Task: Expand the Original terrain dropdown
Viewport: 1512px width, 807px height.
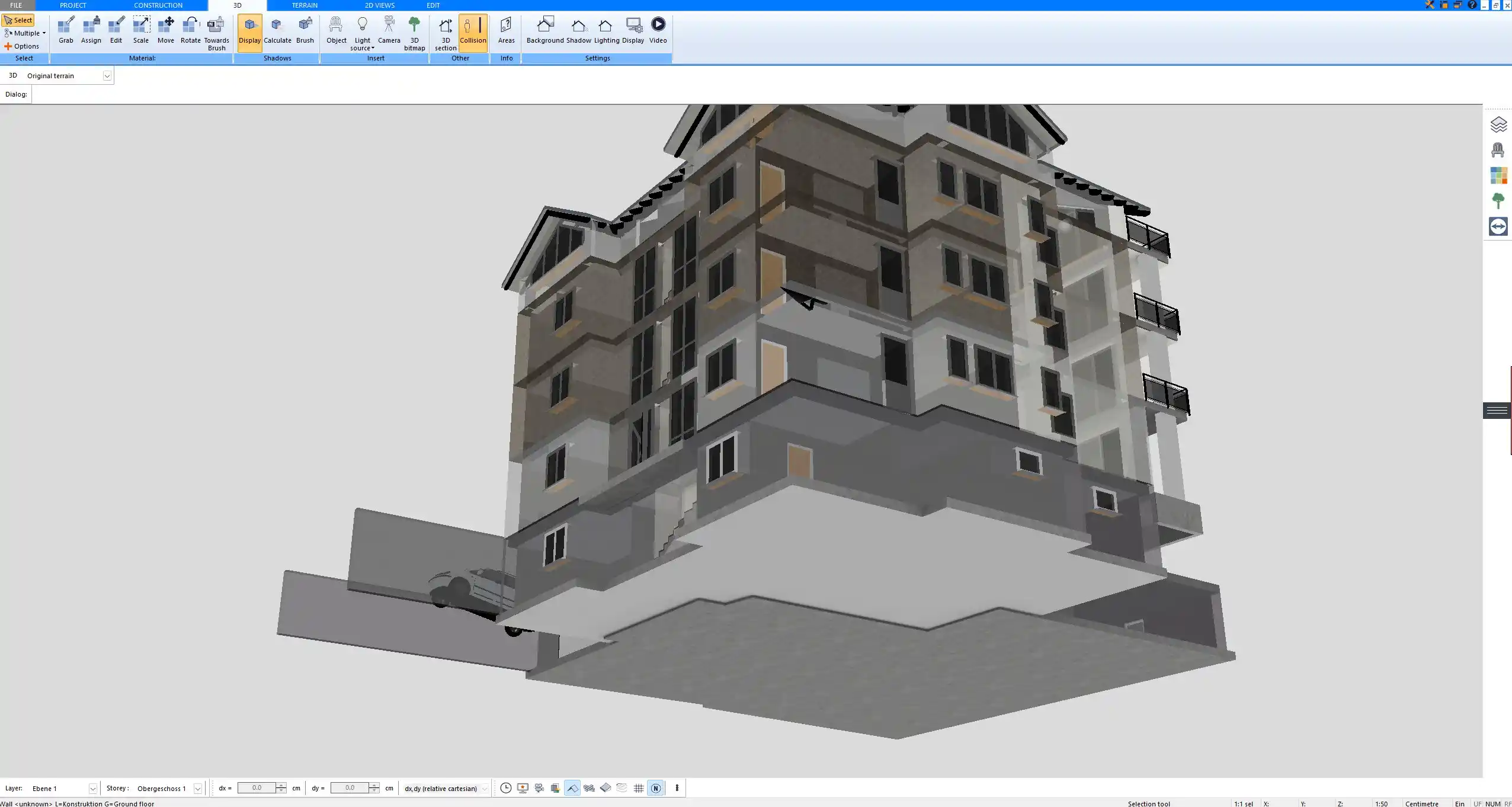Action: (107, 76)
